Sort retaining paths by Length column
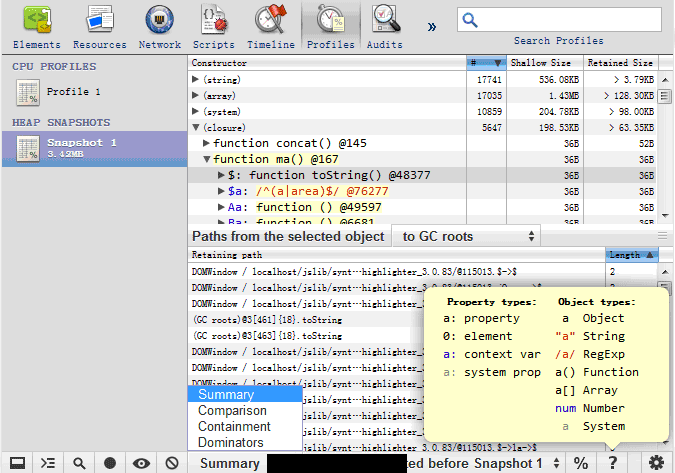Viewport: 675px width, 473px height. (x=631, y=255)
